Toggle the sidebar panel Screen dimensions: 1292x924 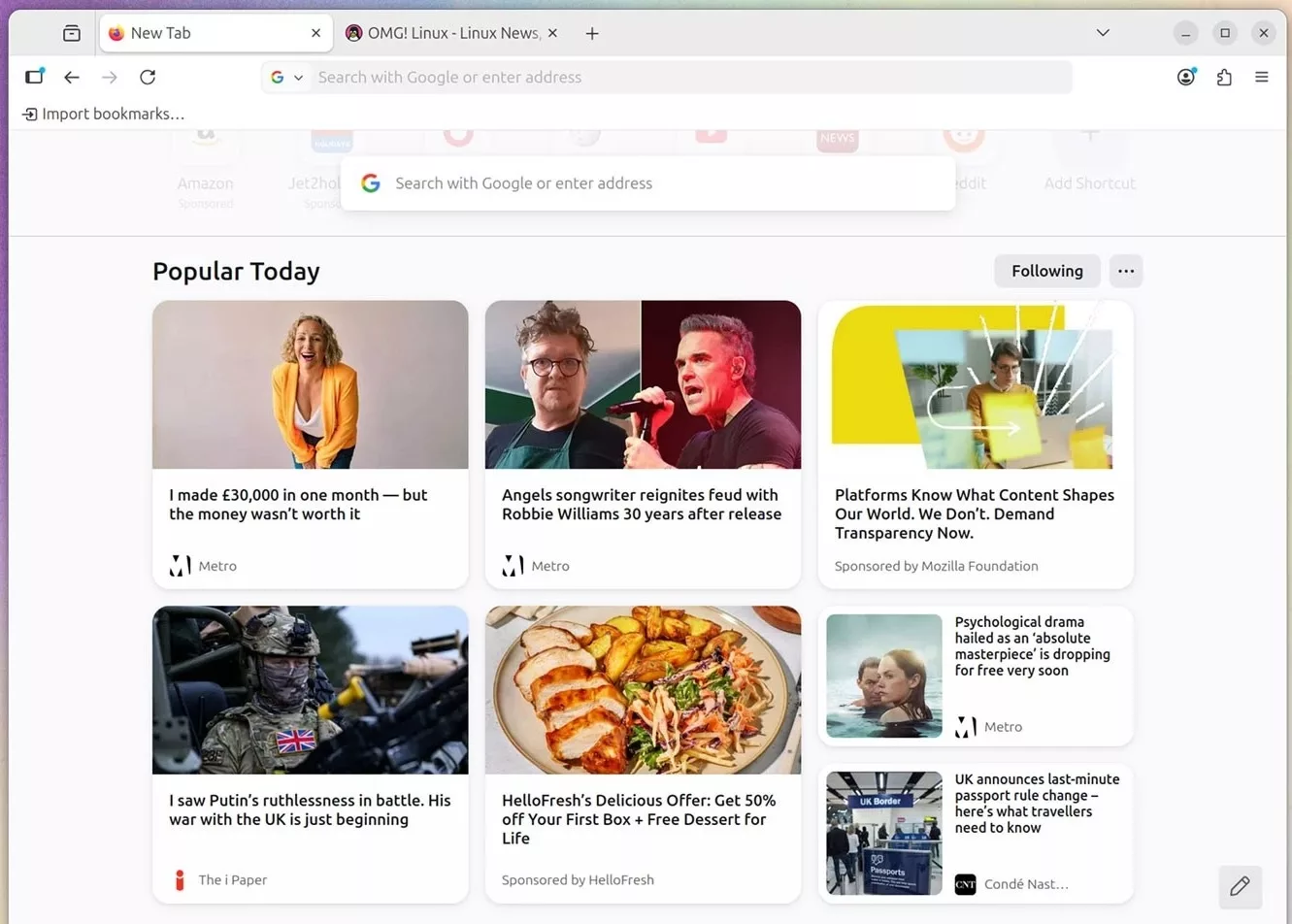[x=34, y=77]
